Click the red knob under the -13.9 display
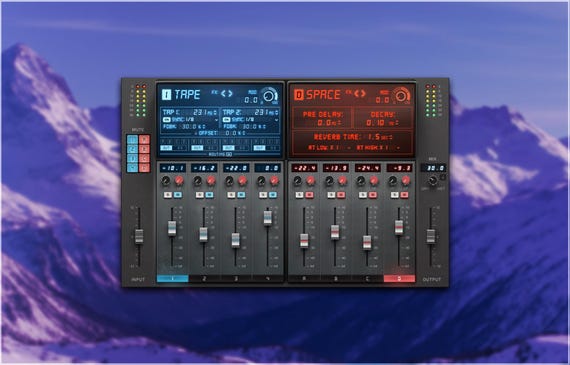Image resolution: width=570 pixels, height=365 pixels. pos(342,180)
